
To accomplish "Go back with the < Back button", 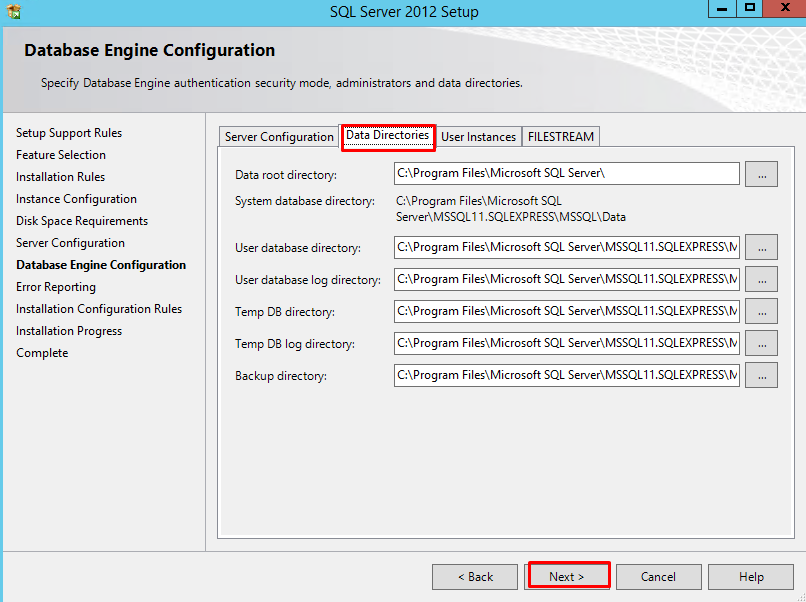I will [474, 577].
